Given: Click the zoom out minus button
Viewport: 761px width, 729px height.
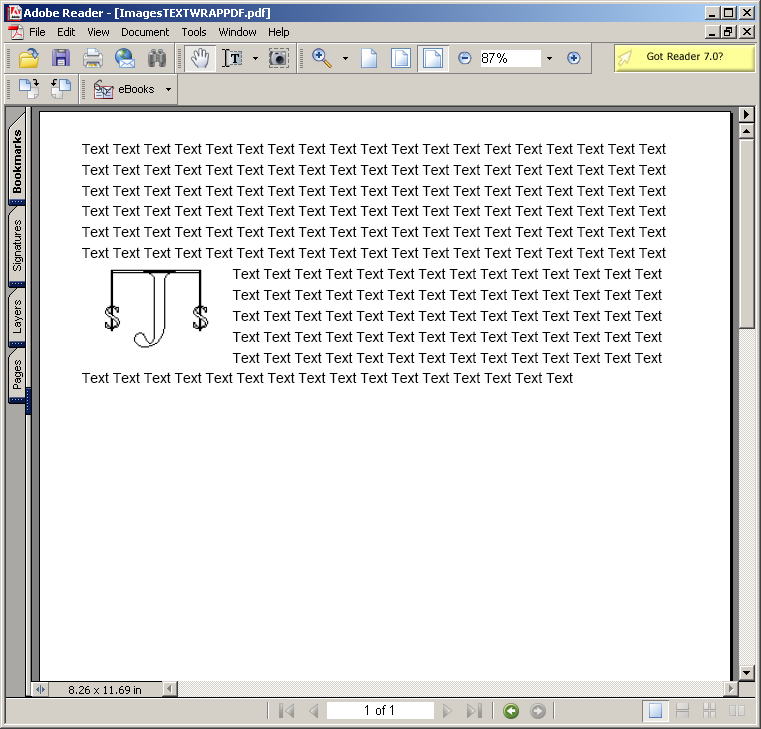Looking at the screenshot, I should [x=464, y=58].
